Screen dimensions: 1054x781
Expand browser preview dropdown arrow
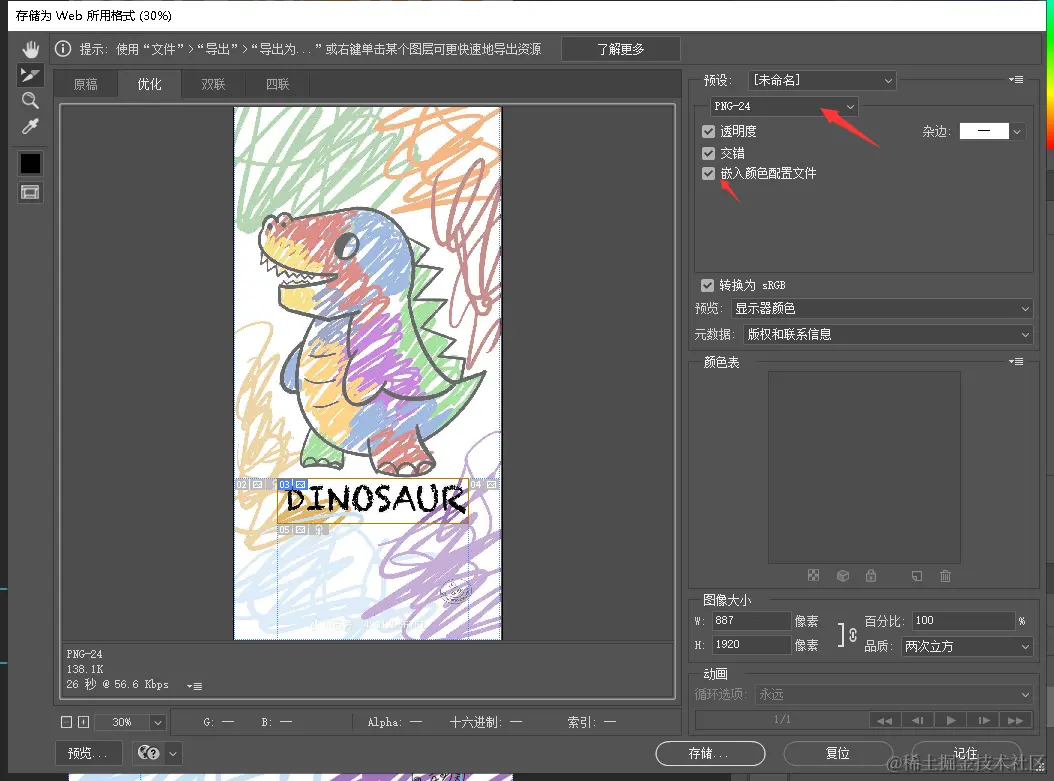(173, 753)
